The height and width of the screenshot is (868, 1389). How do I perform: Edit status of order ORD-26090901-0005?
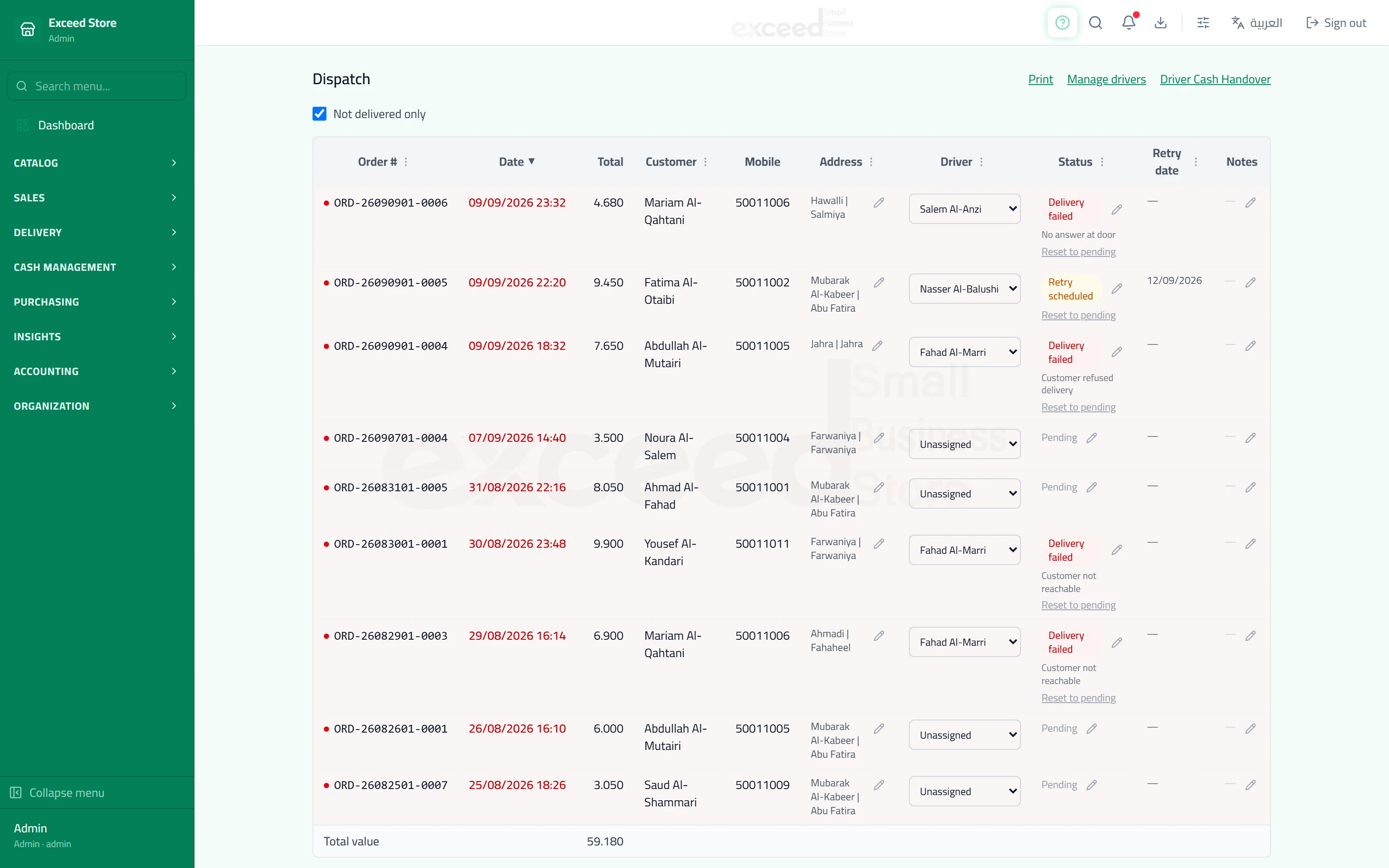pos(1116,289)
